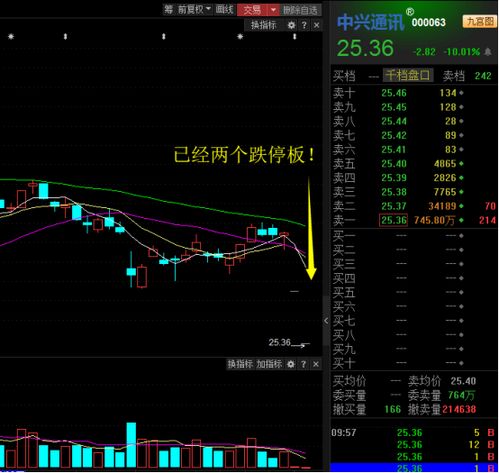Click the 卖五 price 25.40

pyautogui.click(x=394, y=164)
